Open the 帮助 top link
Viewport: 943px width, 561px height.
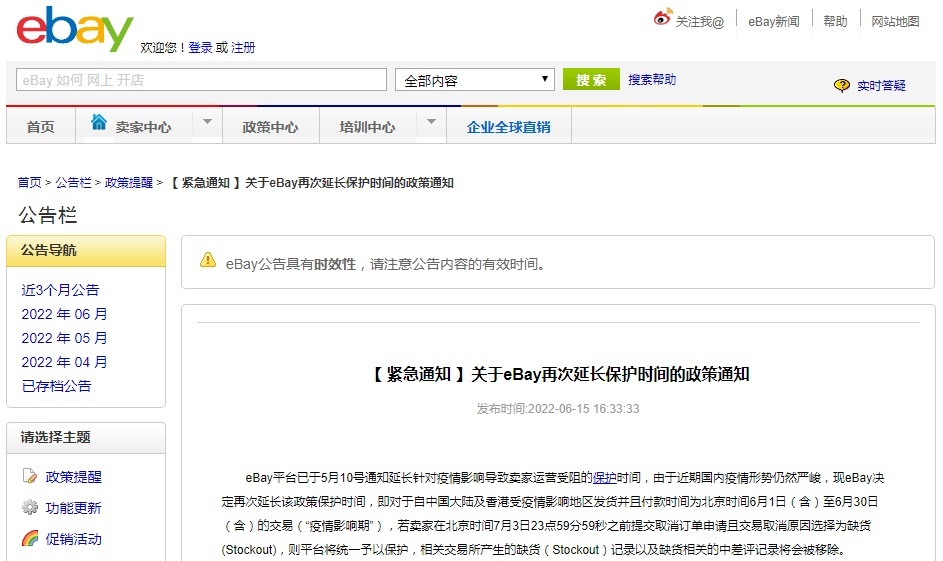click(835, 22)
